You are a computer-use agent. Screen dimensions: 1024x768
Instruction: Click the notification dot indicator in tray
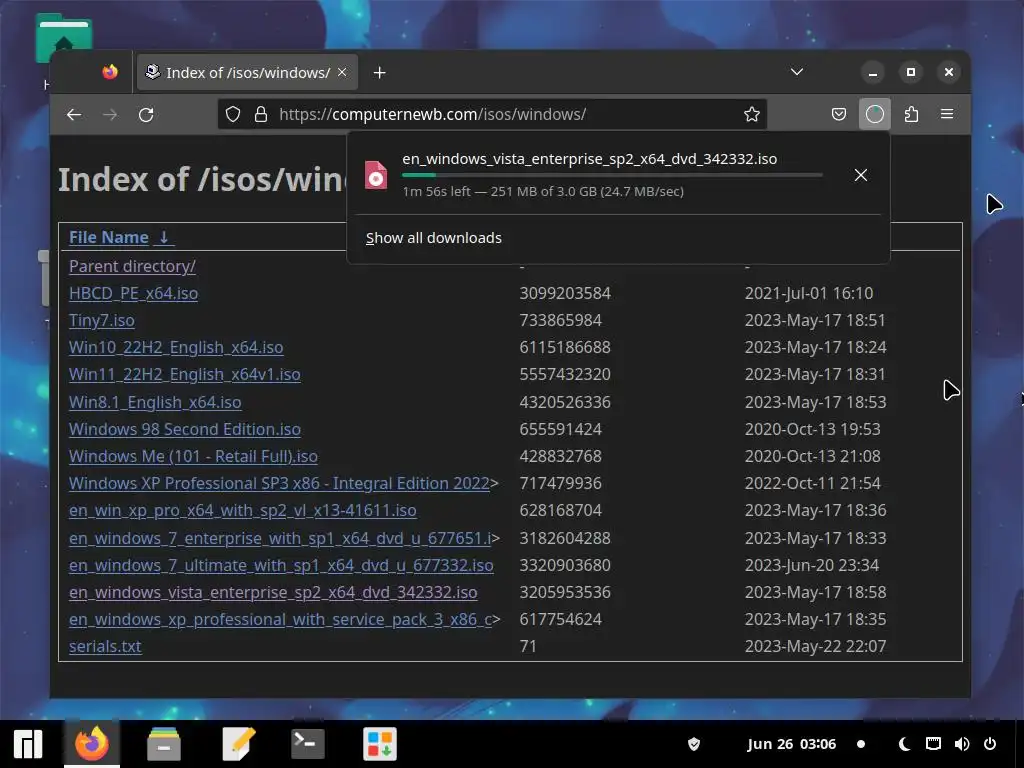click(x=861, y=744)
